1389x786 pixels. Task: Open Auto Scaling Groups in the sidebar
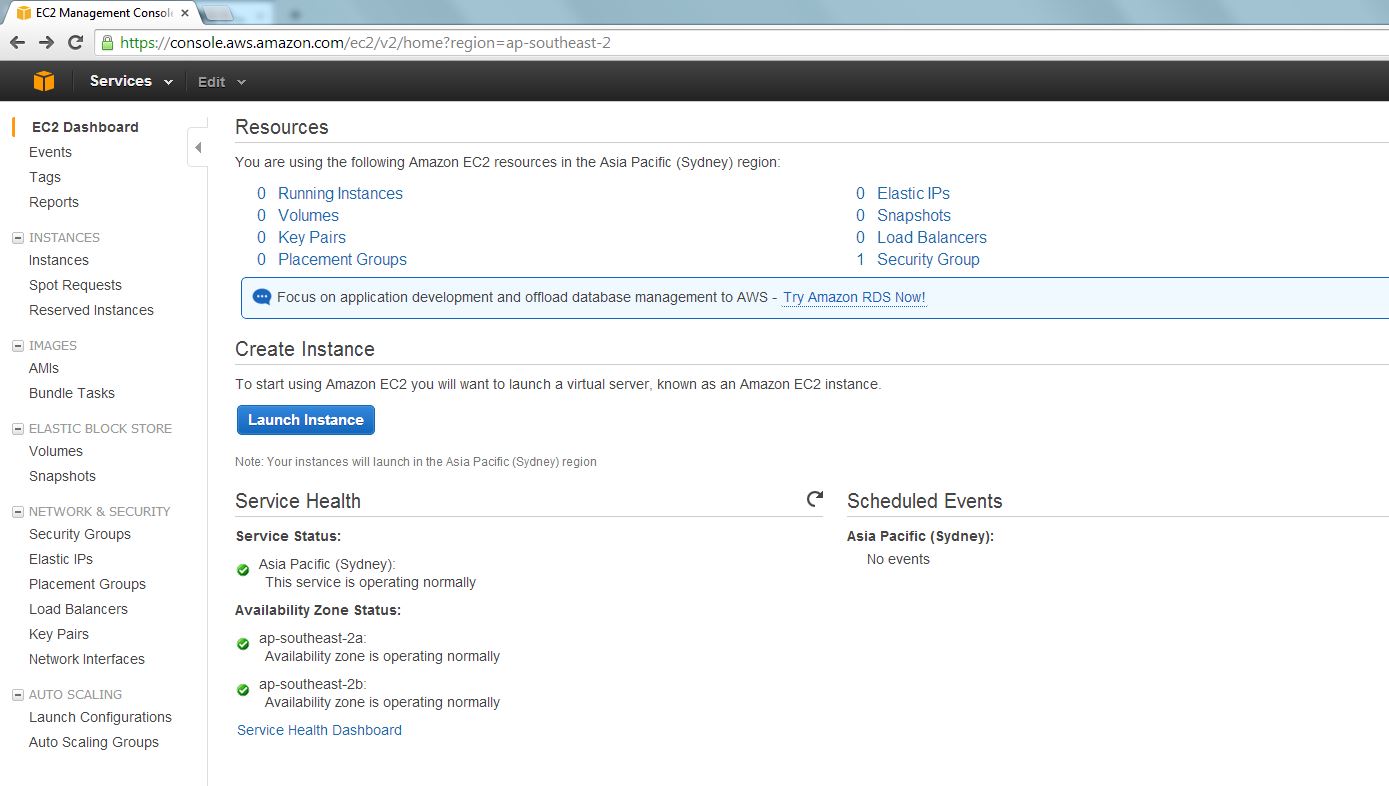coord(94,742)
